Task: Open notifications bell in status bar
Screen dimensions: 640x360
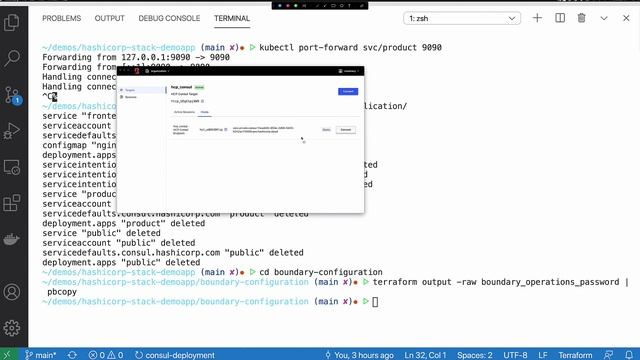Action: (x=629, y=355)
